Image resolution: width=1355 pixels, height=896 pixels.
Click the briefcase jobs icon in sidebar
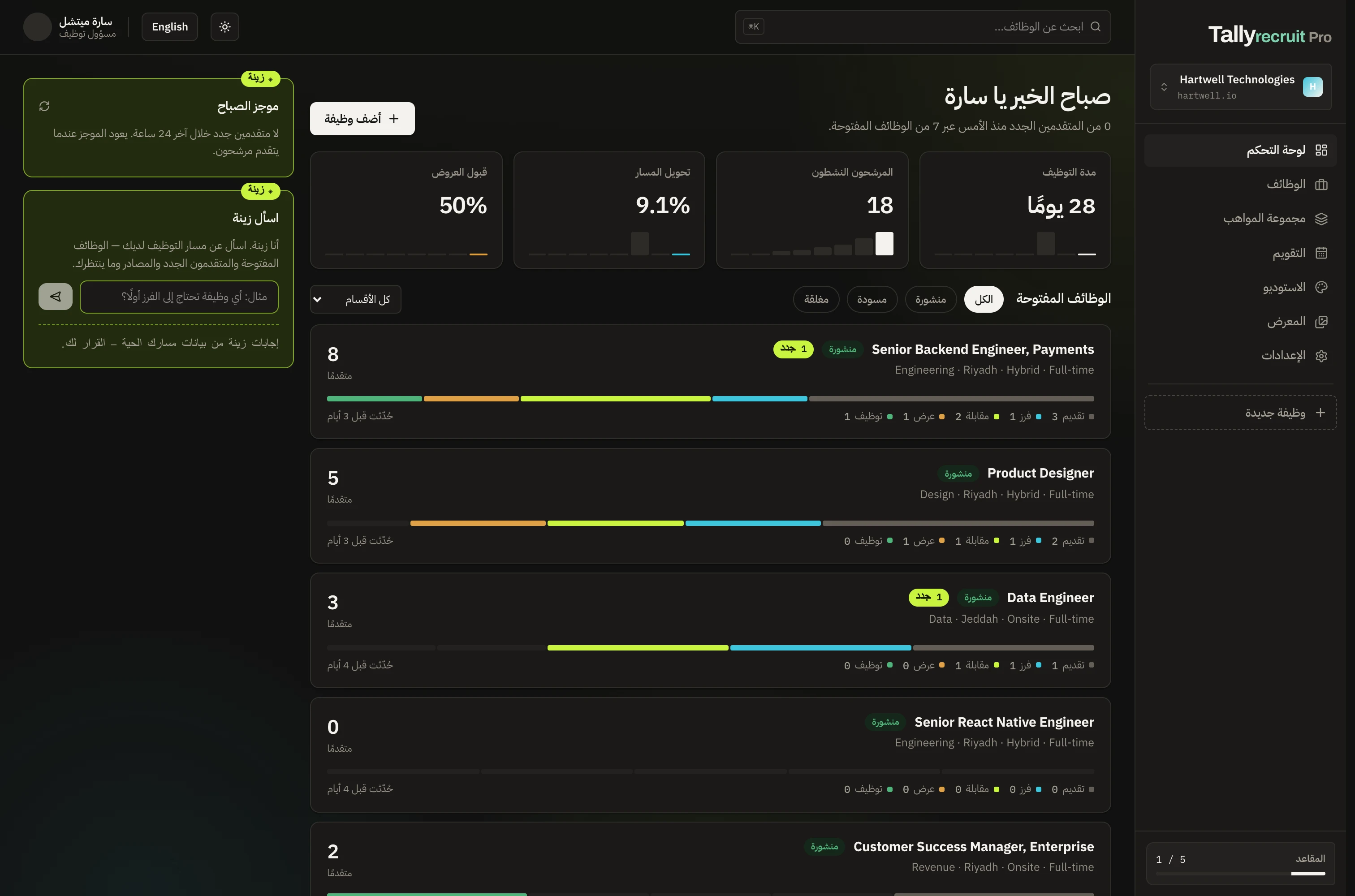click(1320, 184)
